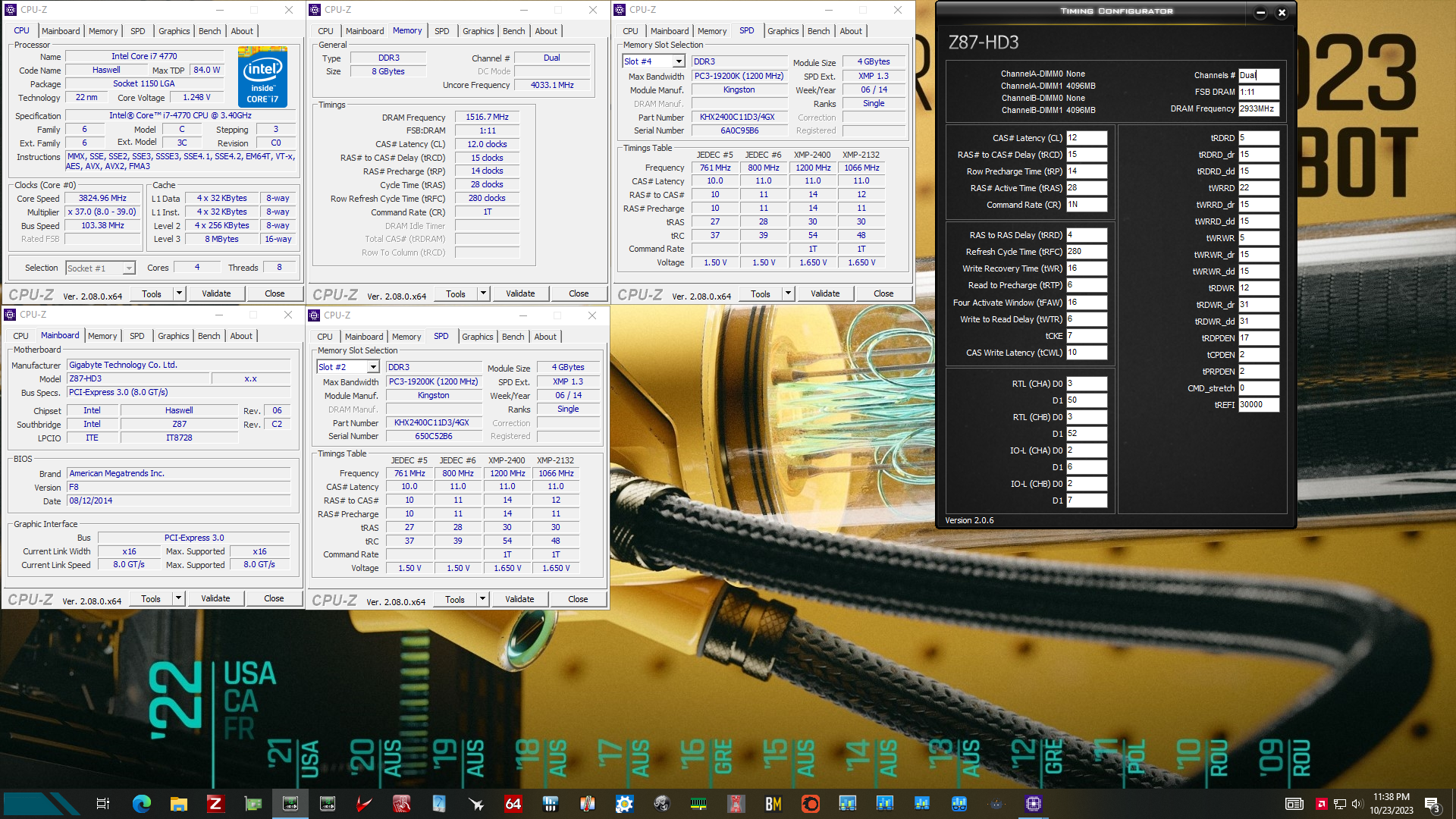
Task: Click the DRAM Frequency field in Timing Configurator
Action: click(x=1259, y=109)
